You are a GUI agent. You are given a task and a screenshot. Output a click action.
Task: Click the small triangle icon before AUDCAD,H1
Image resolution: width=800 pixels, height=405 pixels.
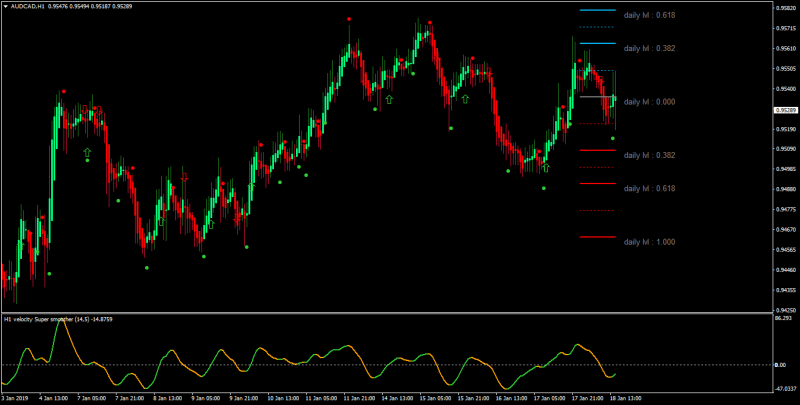pyautogui.click(x=5, y=6)
